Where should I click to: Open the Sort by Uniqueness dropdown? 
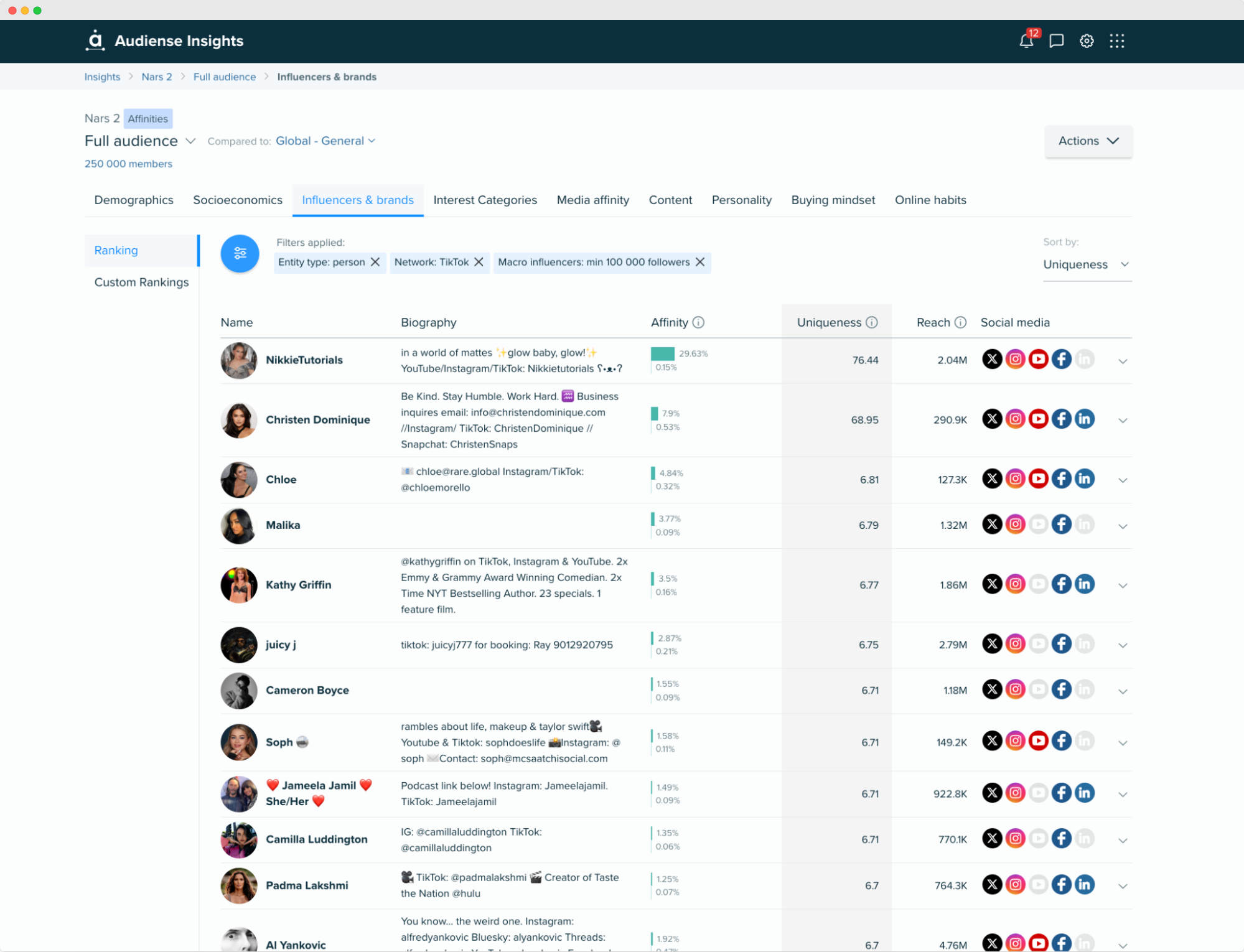1087,264
